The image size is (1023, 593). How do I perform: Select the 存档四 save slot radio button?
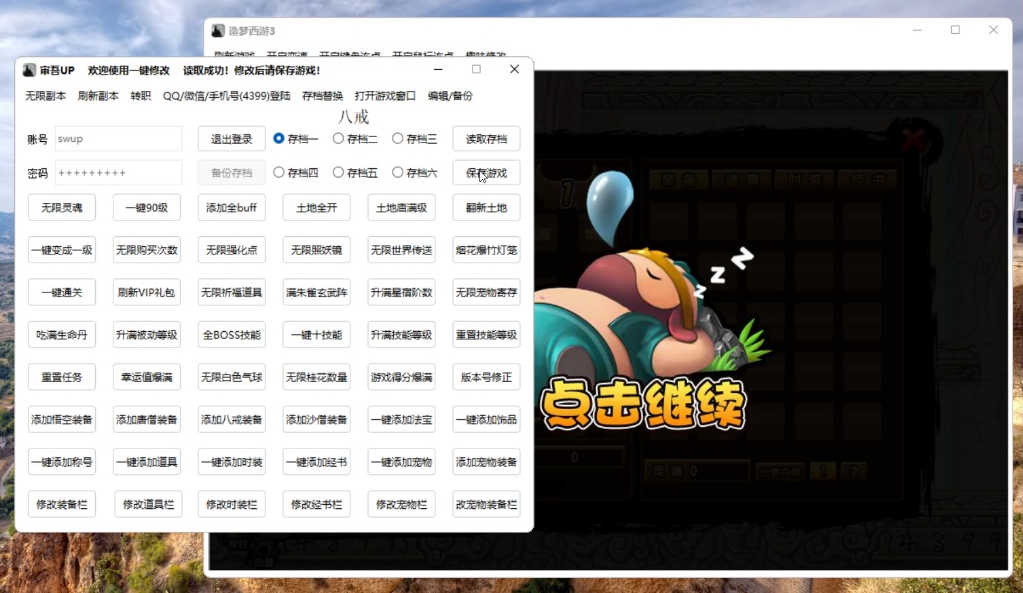[x=296, y=173]
